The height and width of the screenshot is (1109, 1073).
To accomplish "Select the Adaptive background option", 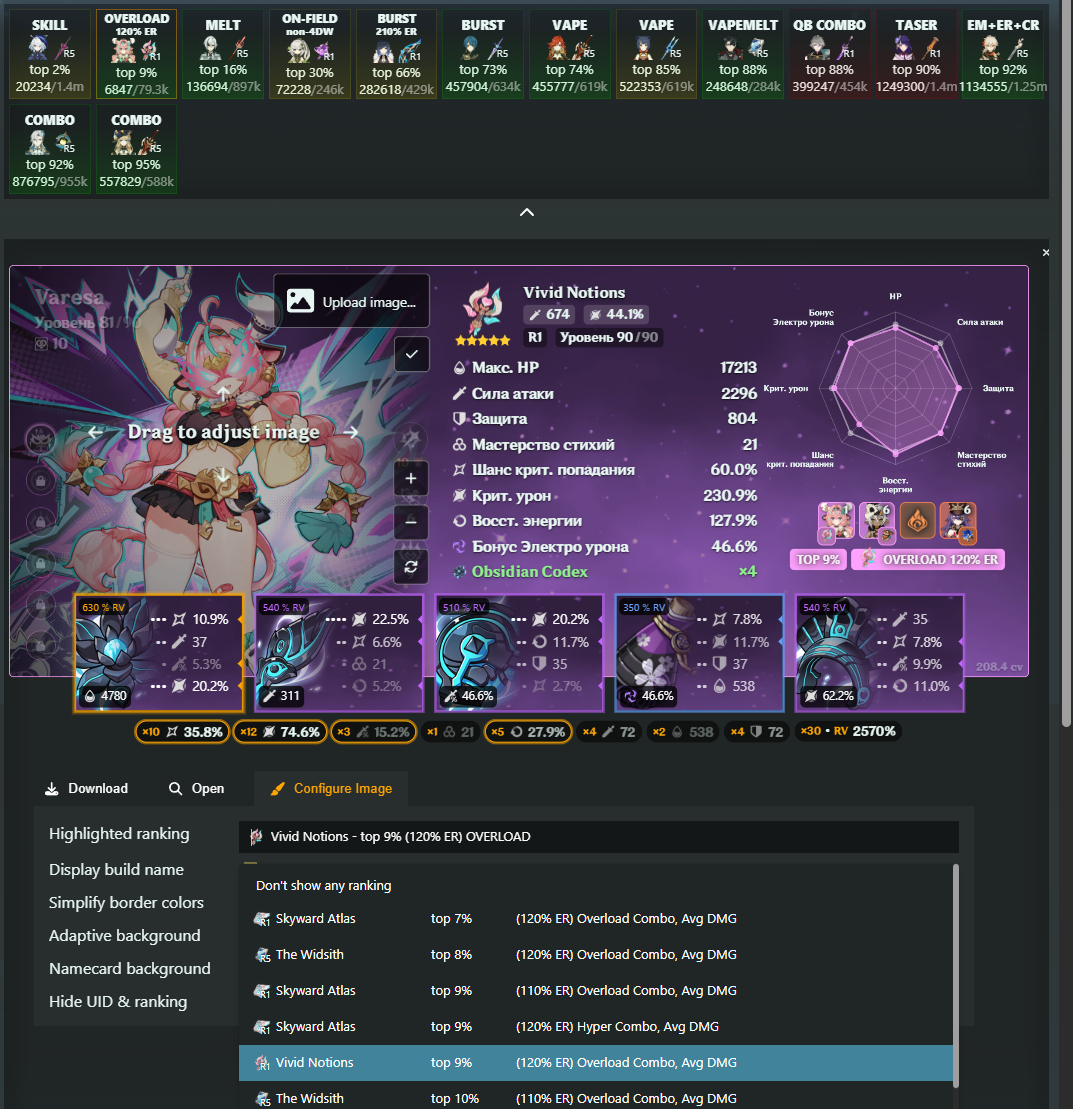I will [124, 936].
